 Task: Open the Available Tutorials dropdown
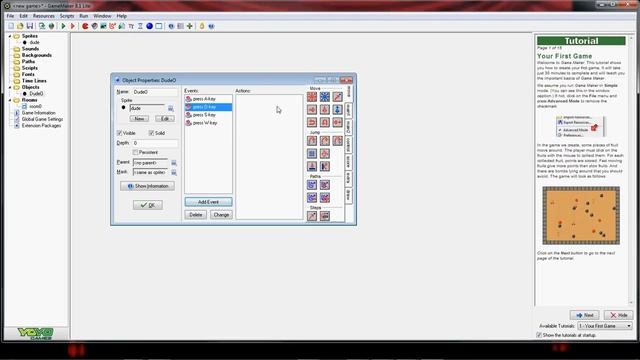click(605, 326)
